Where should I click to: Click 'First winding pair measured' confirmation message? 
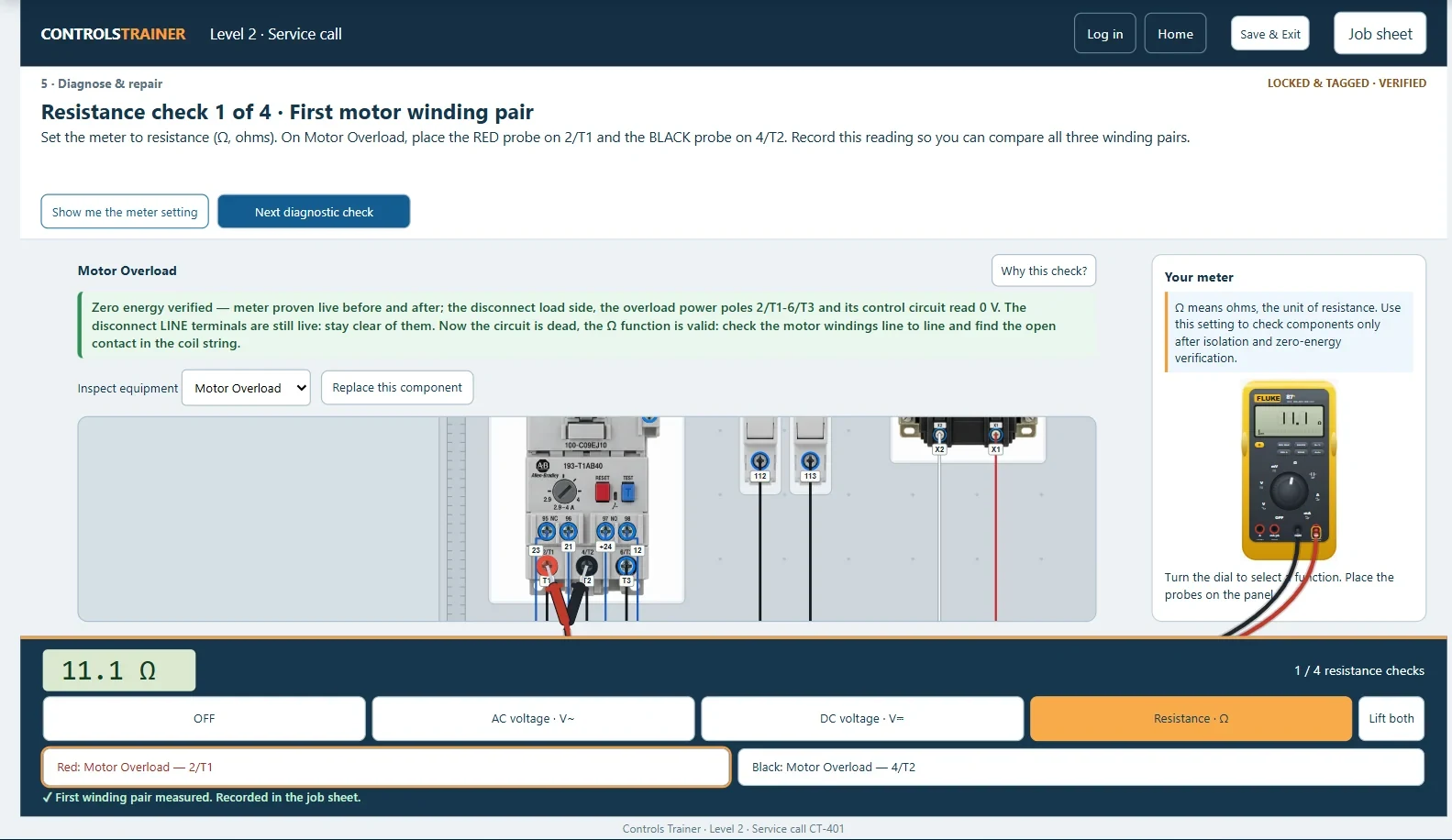pyautogui.click(x=202, y=798)
